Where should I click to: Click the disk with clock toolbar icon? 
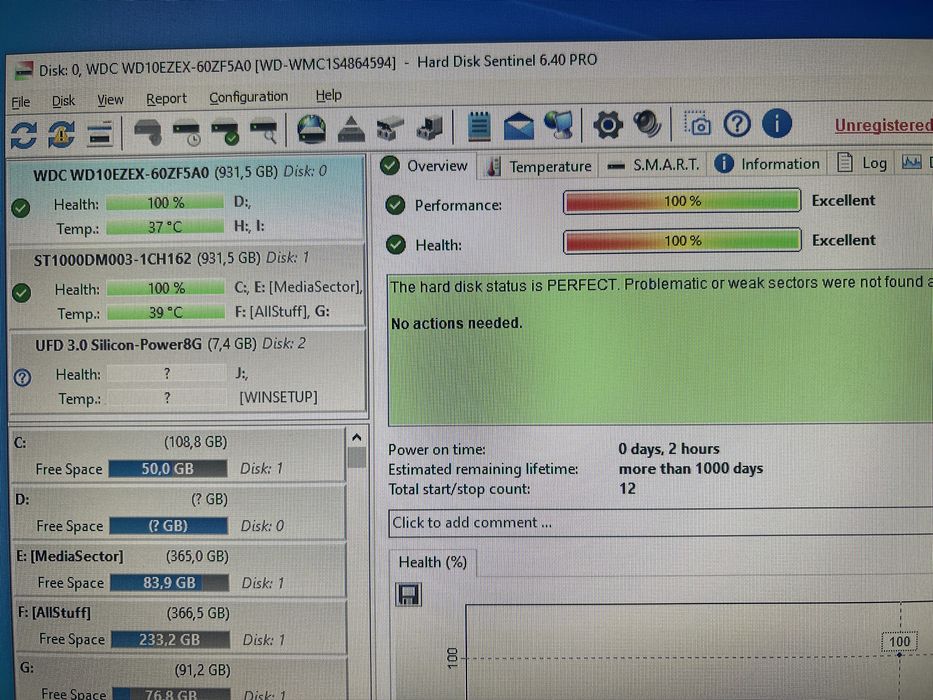(186, 132)
